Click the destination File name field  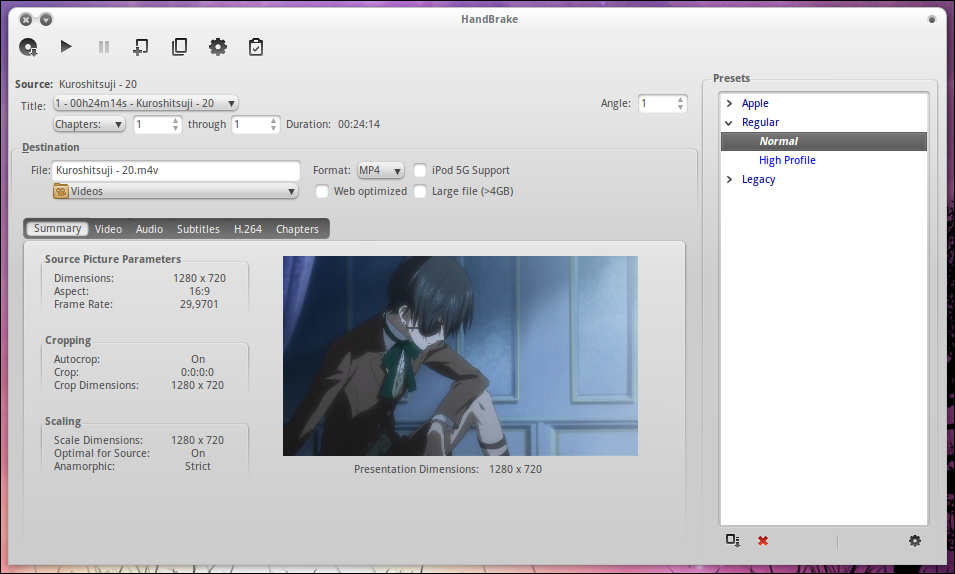coord(176,171)
